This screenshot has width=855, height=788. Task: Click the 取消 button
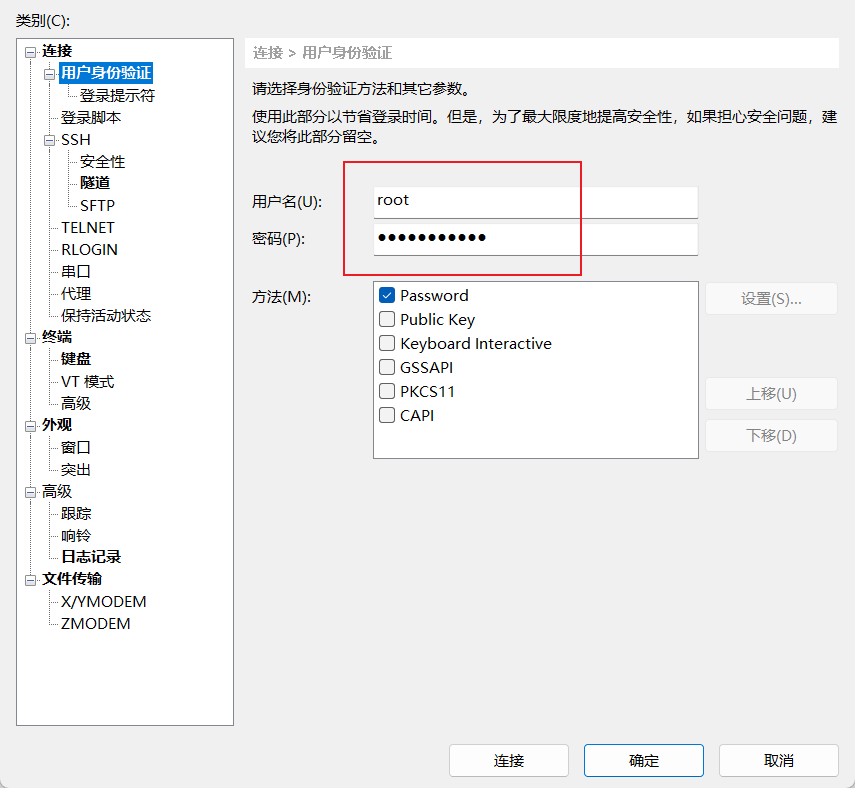779,760
